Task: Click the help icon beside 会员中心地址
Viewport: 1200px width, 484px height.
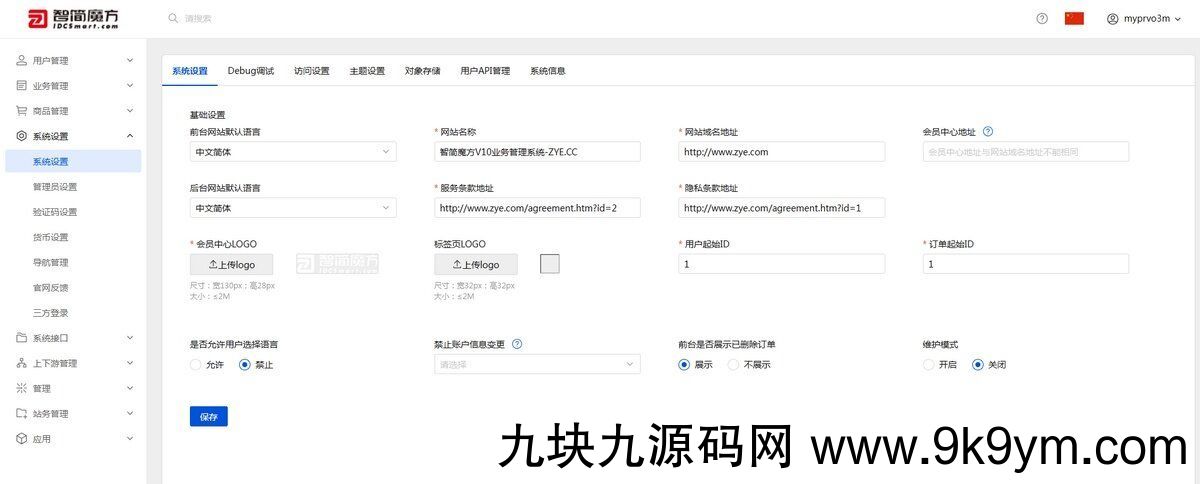Action: 988,132
